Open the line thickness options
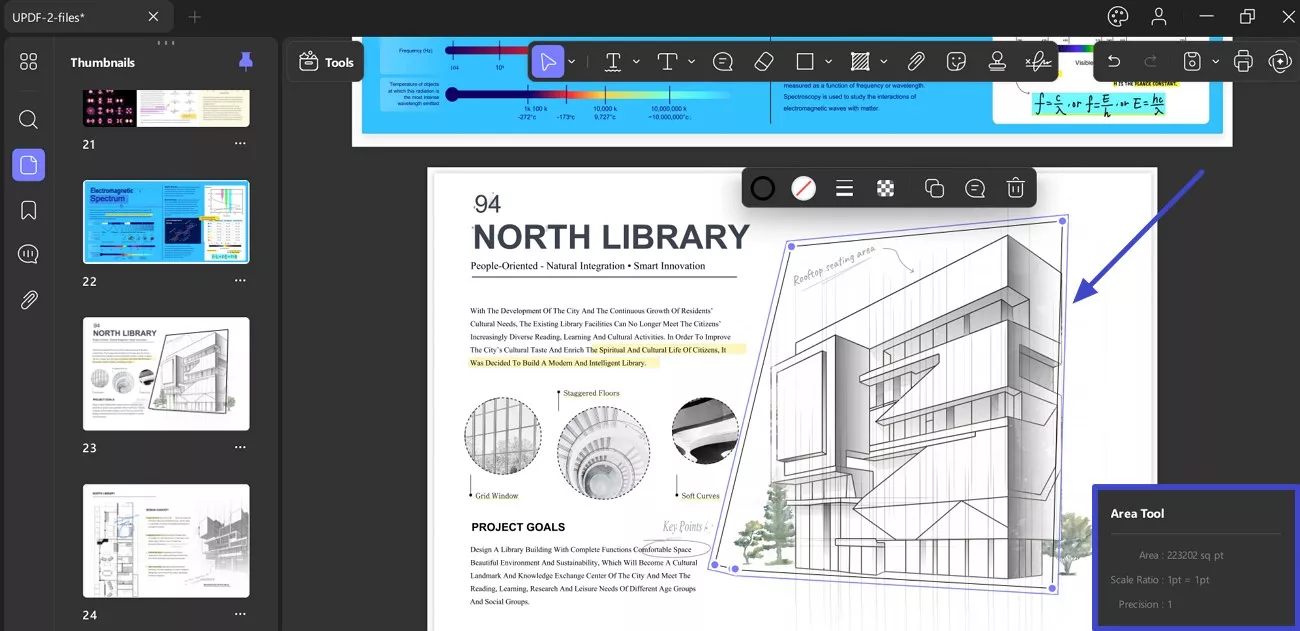This screenshot has width=1300, height=631. (x=844, y=188)
